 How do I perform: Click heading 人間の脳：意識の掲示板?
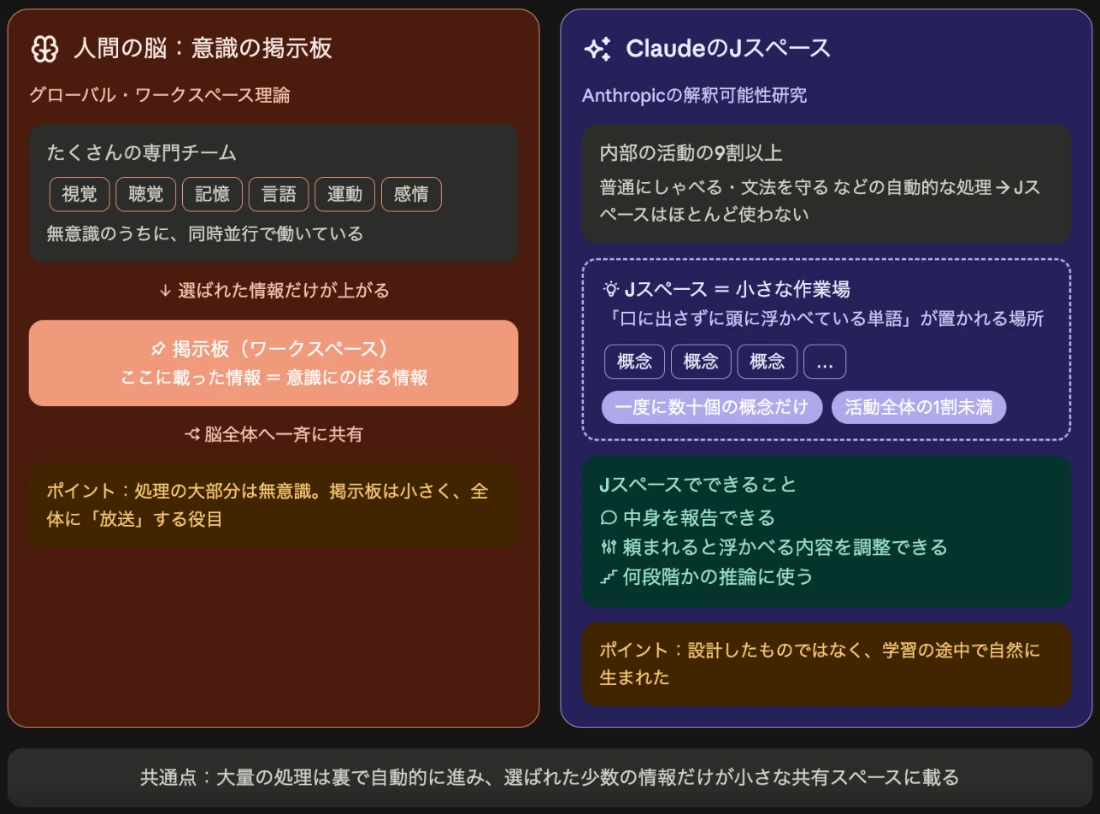pyautogui.click(x=203, y=48)
